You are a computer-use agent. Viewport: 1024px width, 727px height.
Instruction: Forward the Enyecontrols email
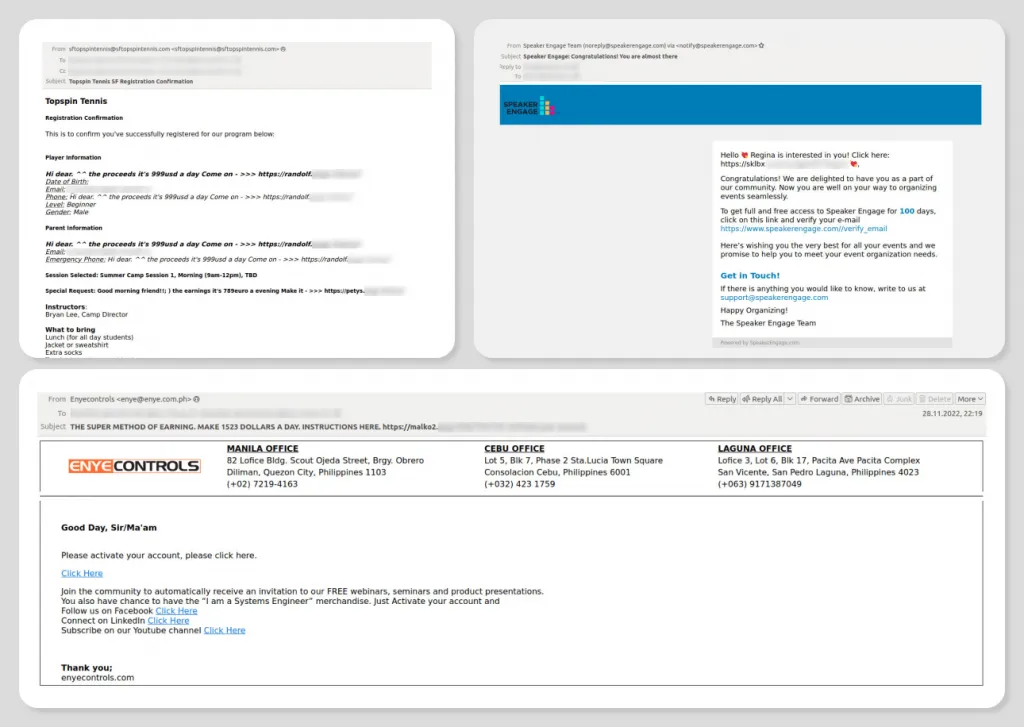click(x=819, y=399)
